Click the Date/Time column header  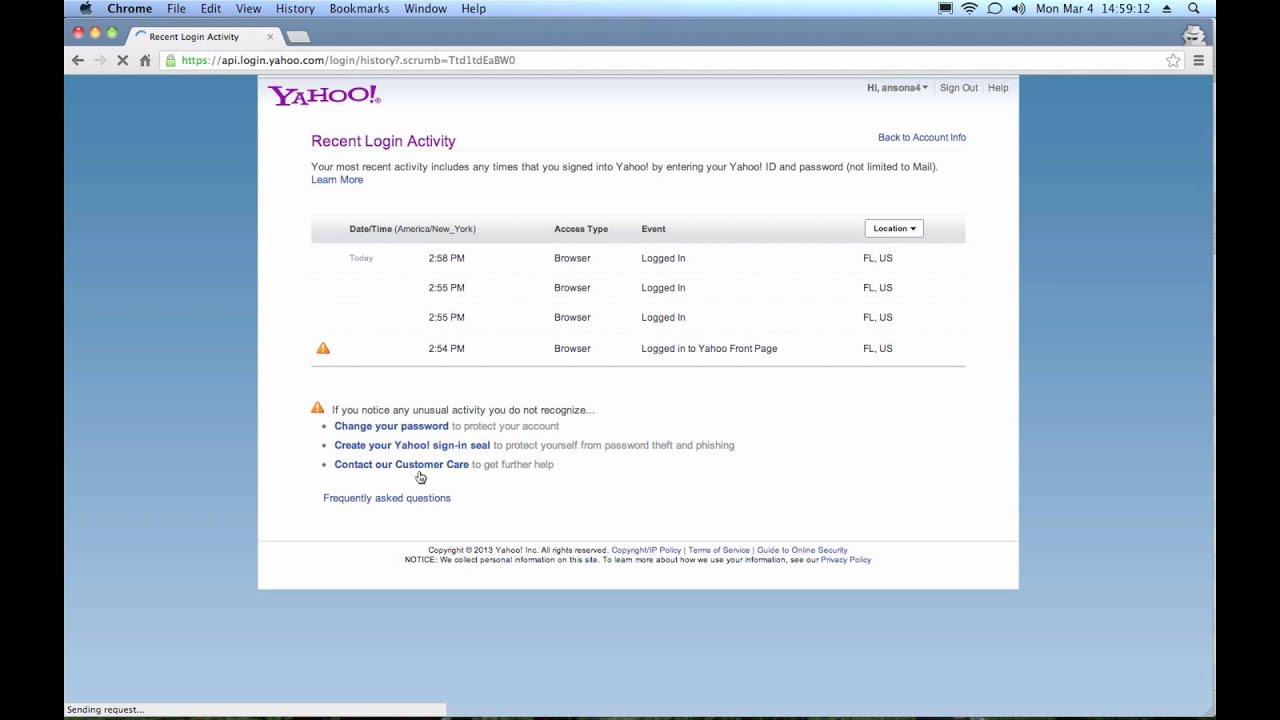point(412,229)
